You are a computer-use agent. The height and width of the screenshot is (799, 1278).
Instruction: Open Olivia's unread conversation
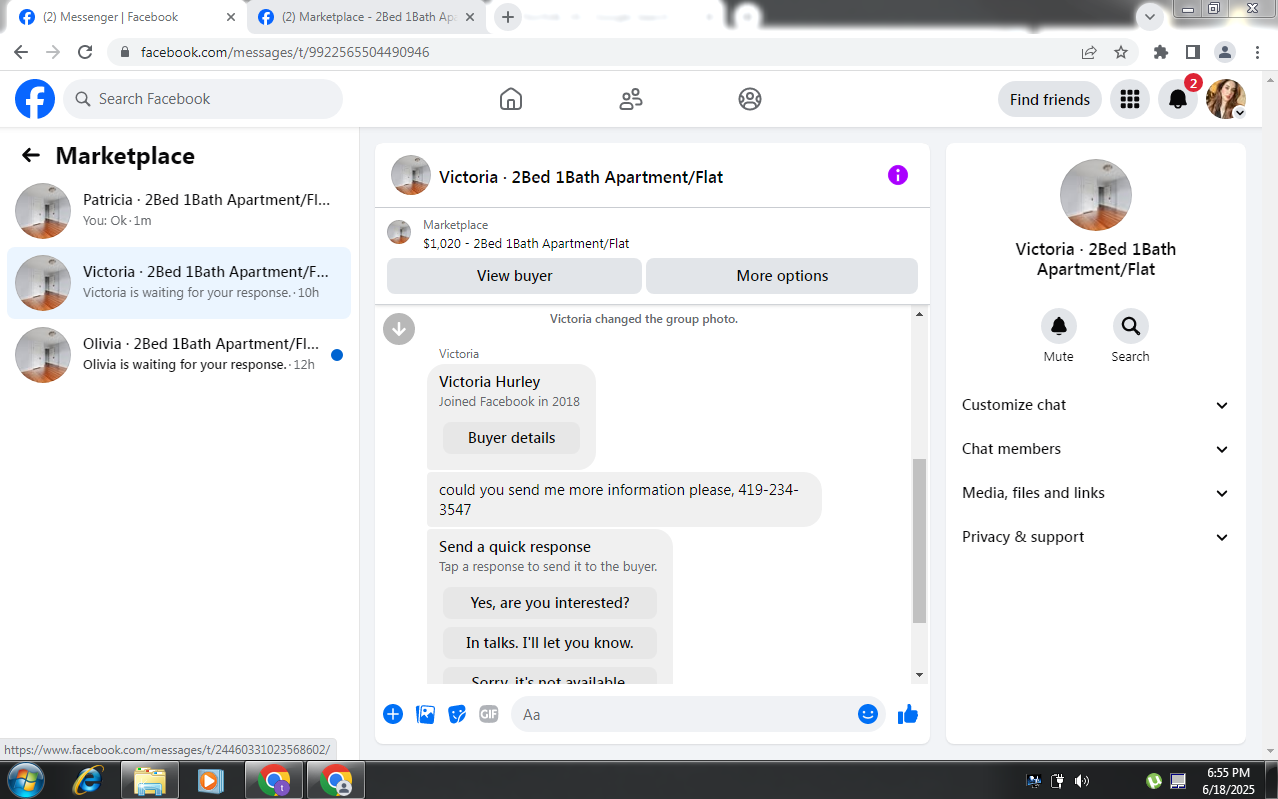pos(179,355)
